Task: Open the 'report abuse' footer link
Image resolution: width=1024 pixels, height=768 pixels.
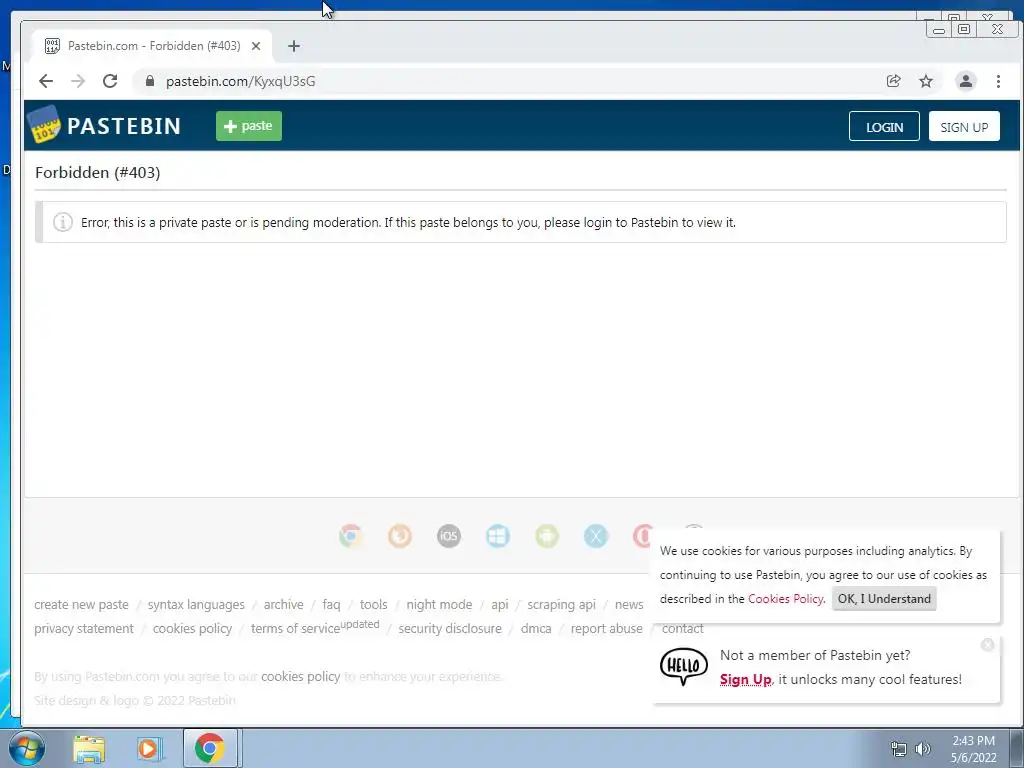Action: tap(607, 629)
